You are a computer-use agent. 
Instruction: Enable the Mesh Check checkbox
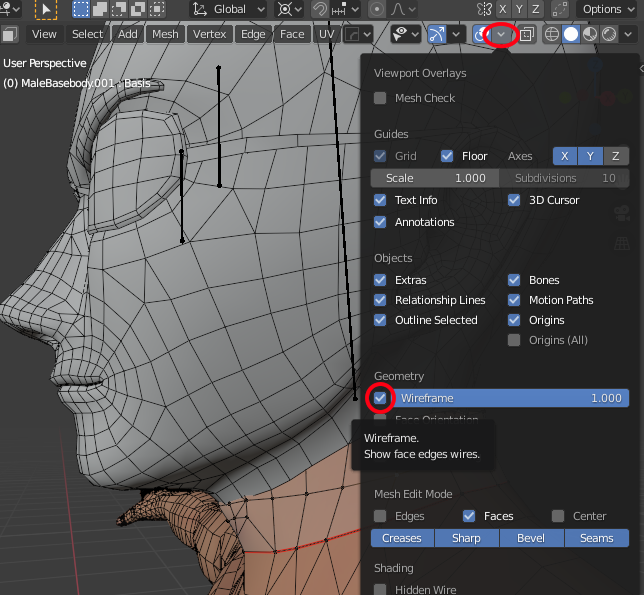point(380,98)
